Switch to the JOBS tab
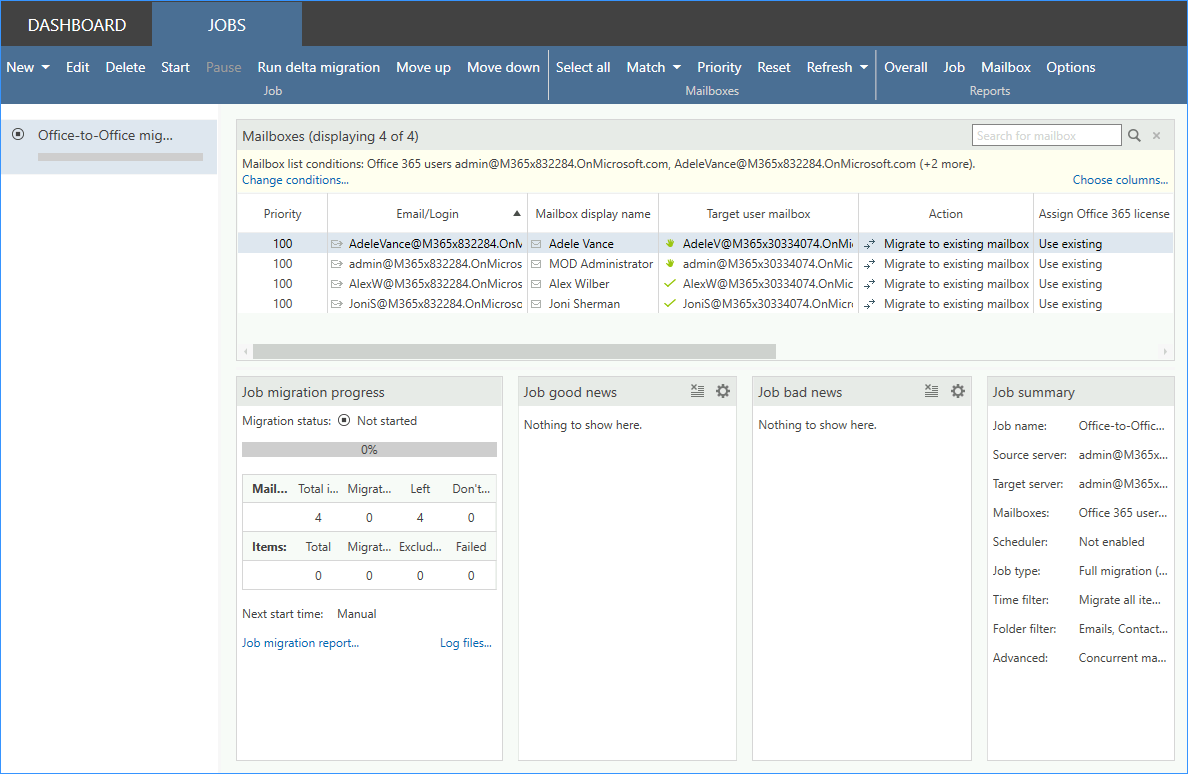The width and height of the screenshot is (1188, 774). 227,25
